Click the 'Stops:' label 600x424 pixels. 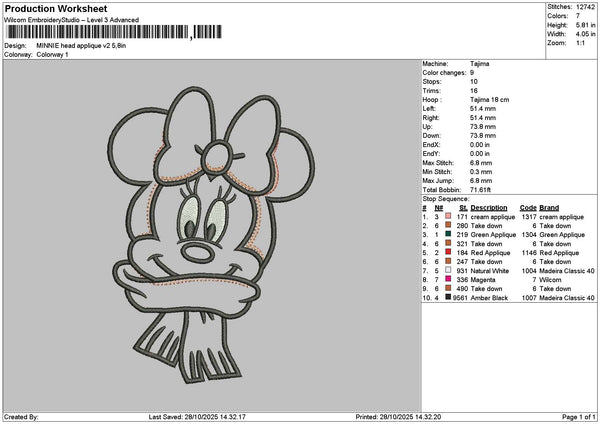(432, 82)
